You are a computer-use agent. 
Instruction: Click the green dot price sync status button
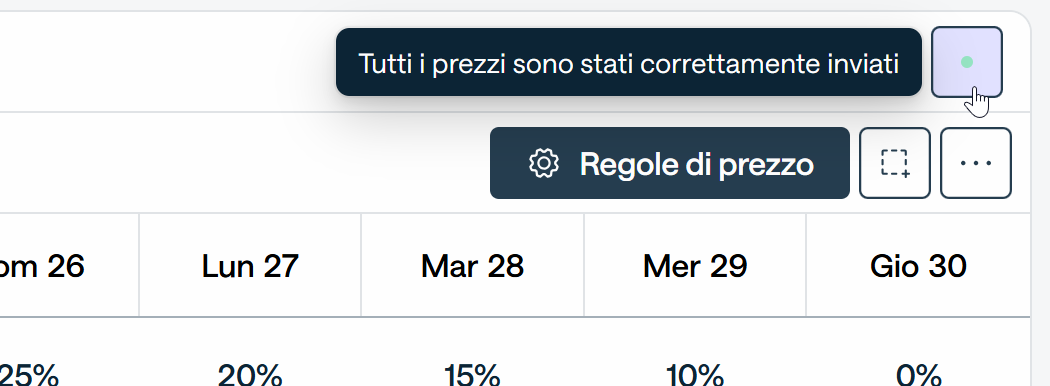pos(966,62)
